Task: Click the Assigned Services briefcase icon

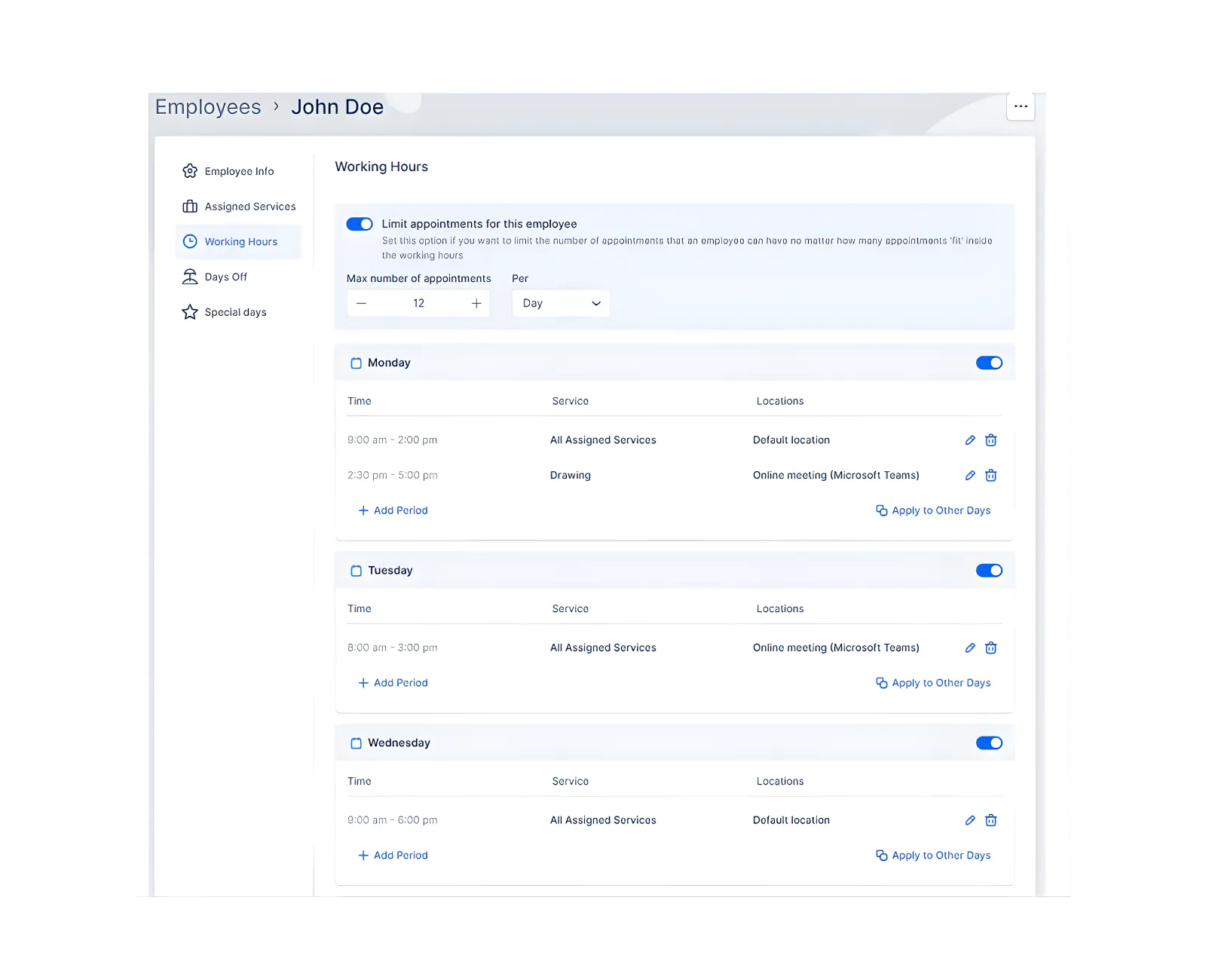Action: [190, 206]
